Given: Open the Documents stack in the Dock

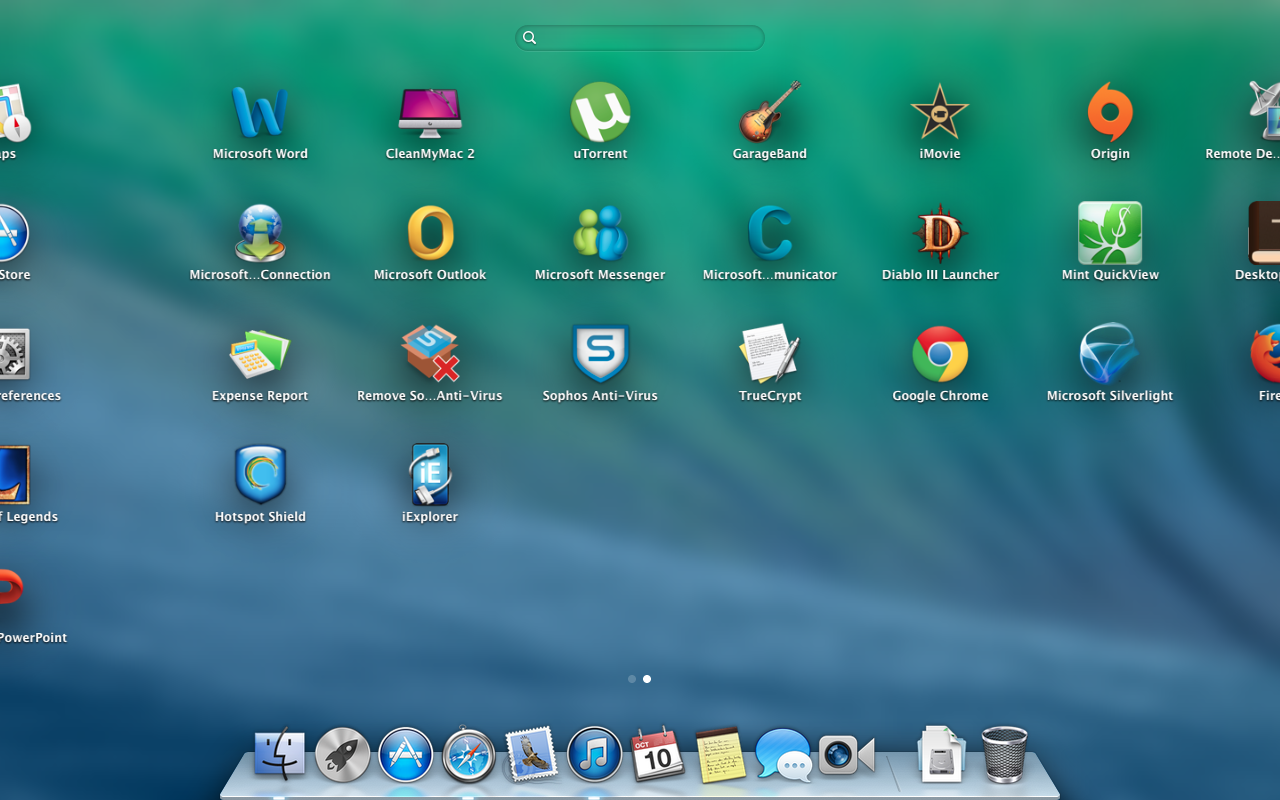Looking at the screenshot, I should [x=940, y=754].
